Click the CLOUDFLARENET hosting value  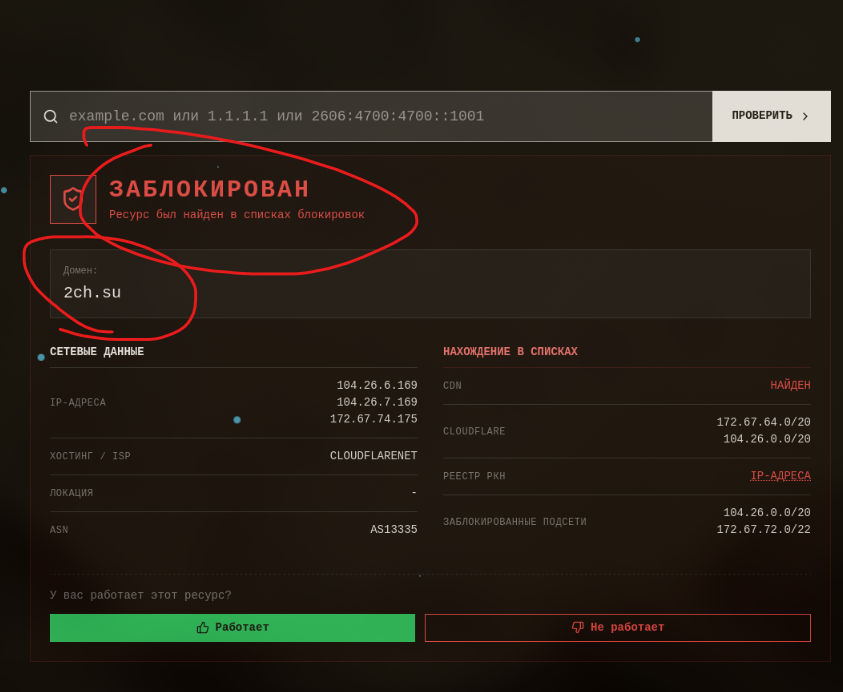374,455
